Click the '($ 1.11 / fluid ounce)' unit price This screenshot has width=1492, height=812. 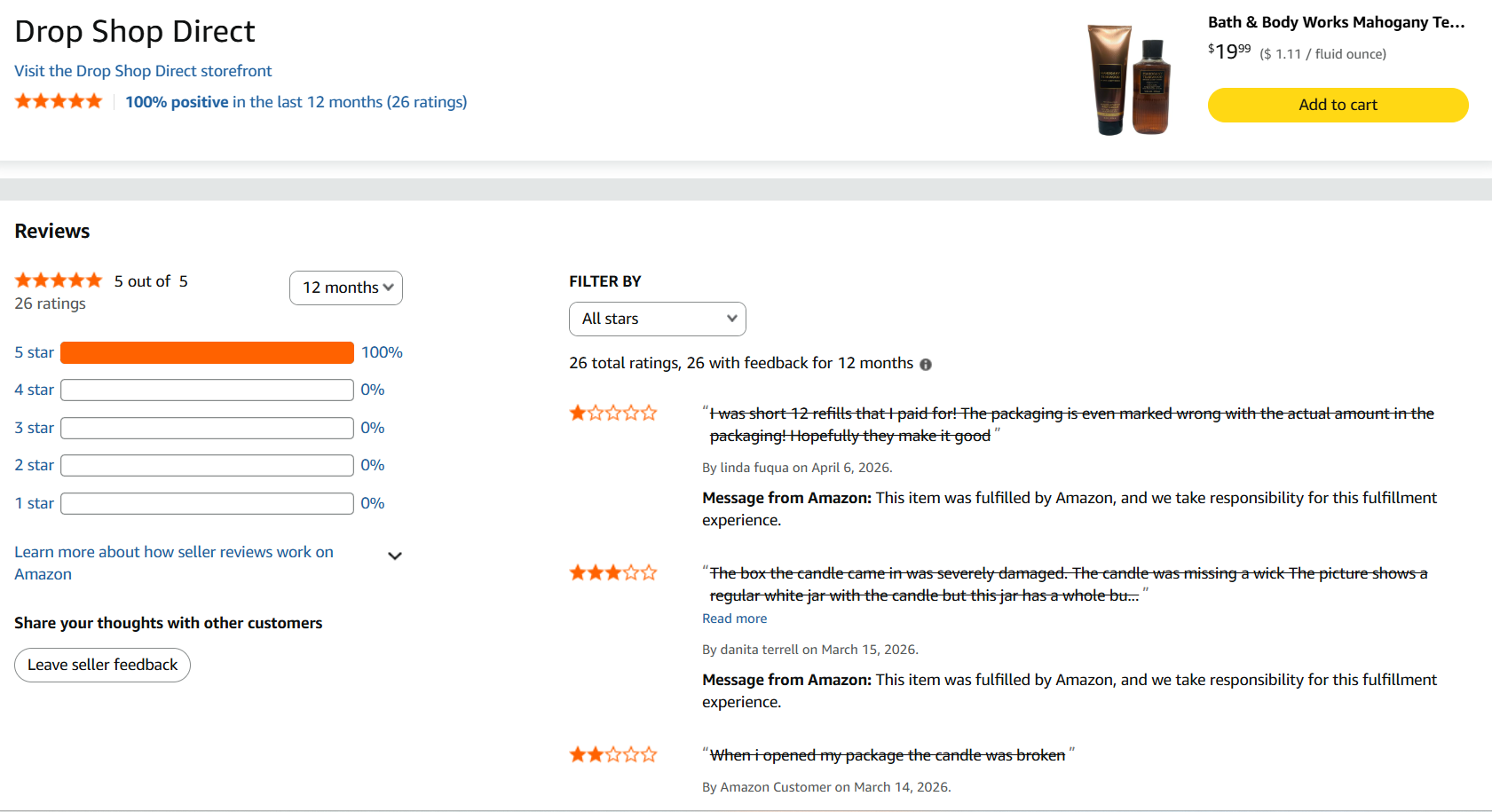[1322, 54]
